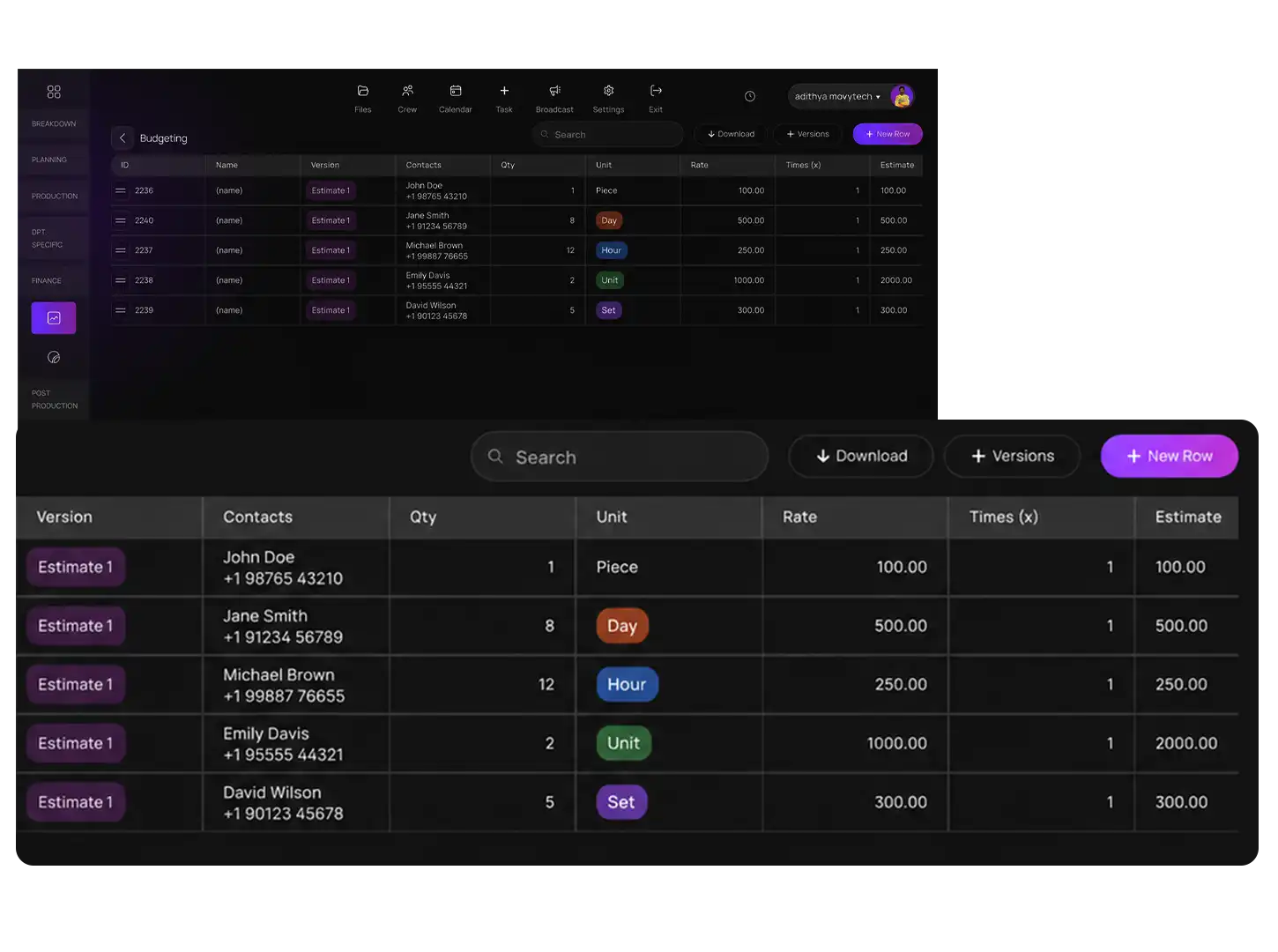Select Estimate 1 tag for John Doe enlarged
This screenshot has height=952, width=1278.
click(x=76, y=567)
